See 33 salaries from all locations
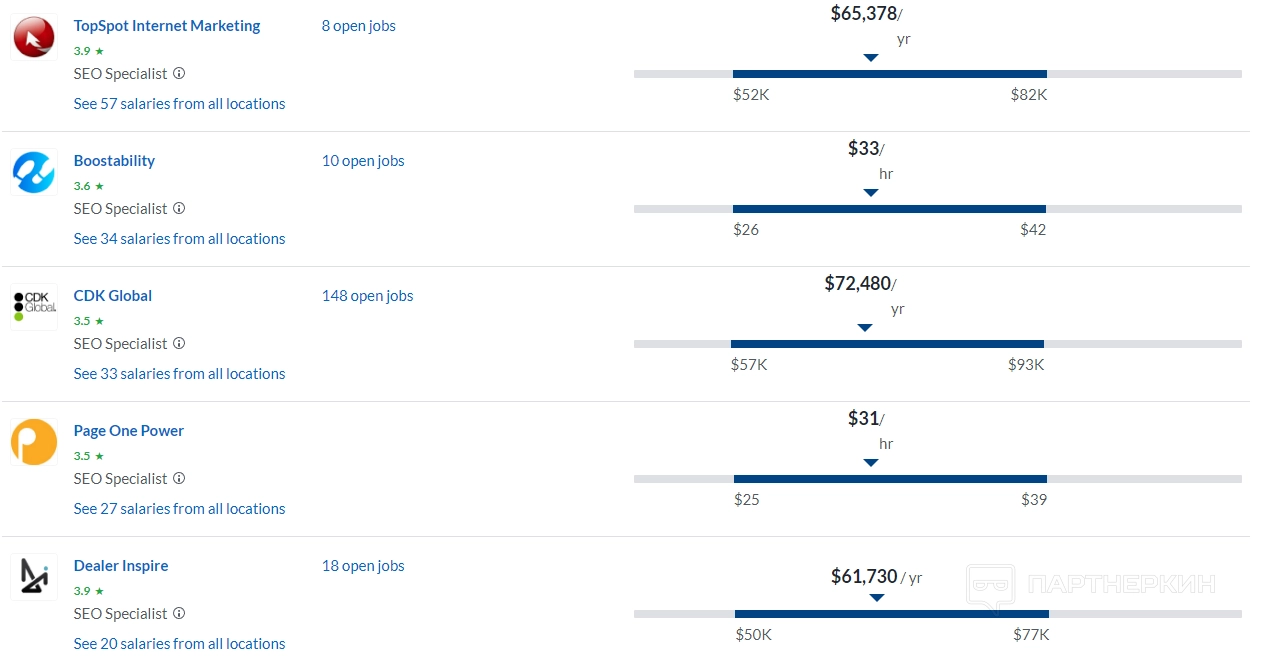 179,374
